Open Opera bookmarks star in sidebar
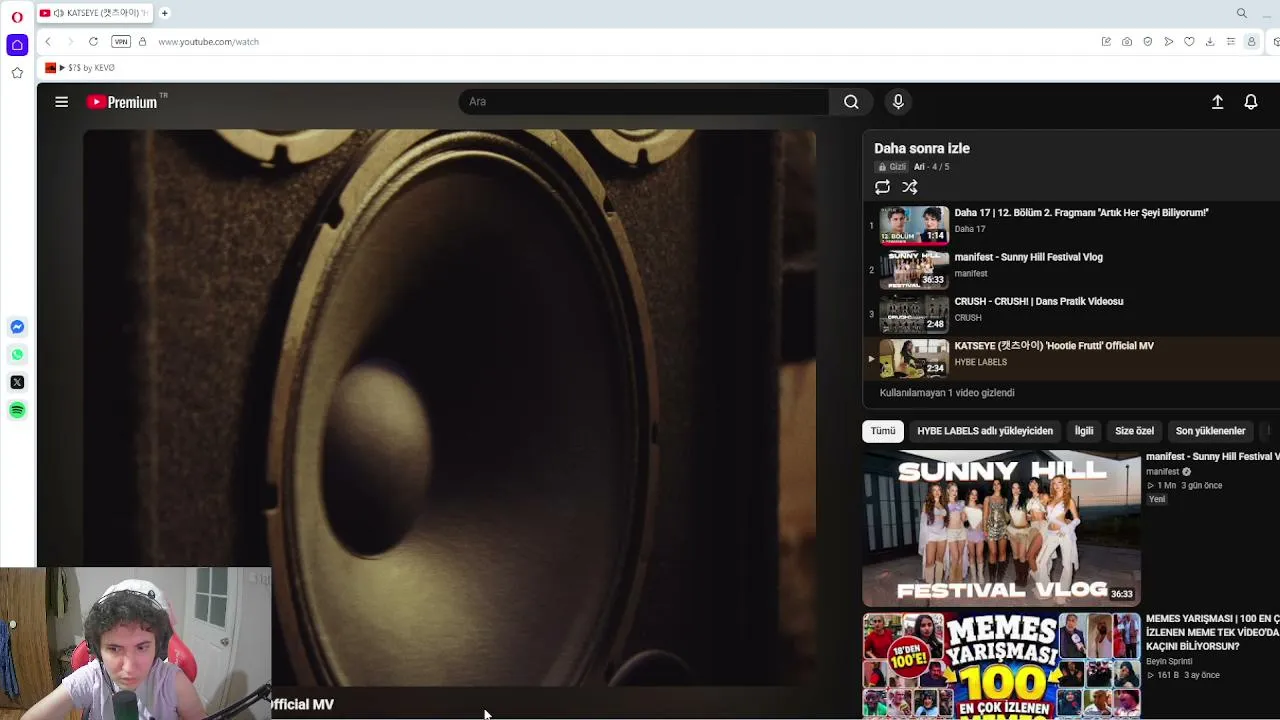The width and height of the screenshot is (1280, 720). pyautogui.click(x=17, y=73)
